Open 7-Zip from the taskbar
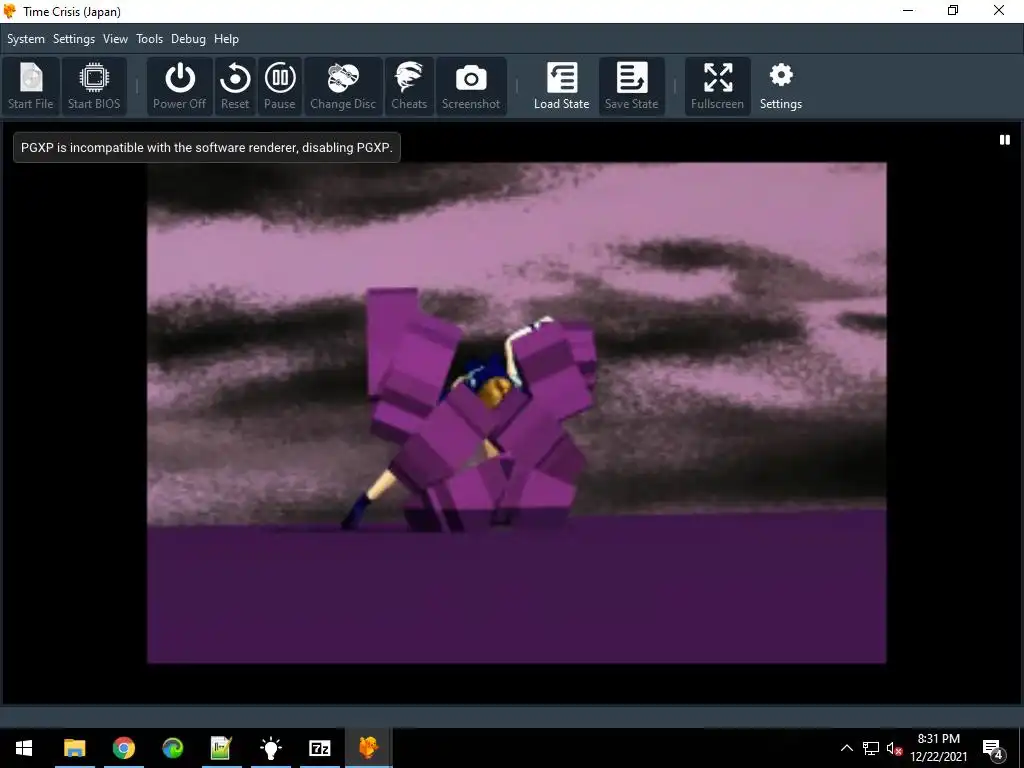1024x768 pixels. 319,748
